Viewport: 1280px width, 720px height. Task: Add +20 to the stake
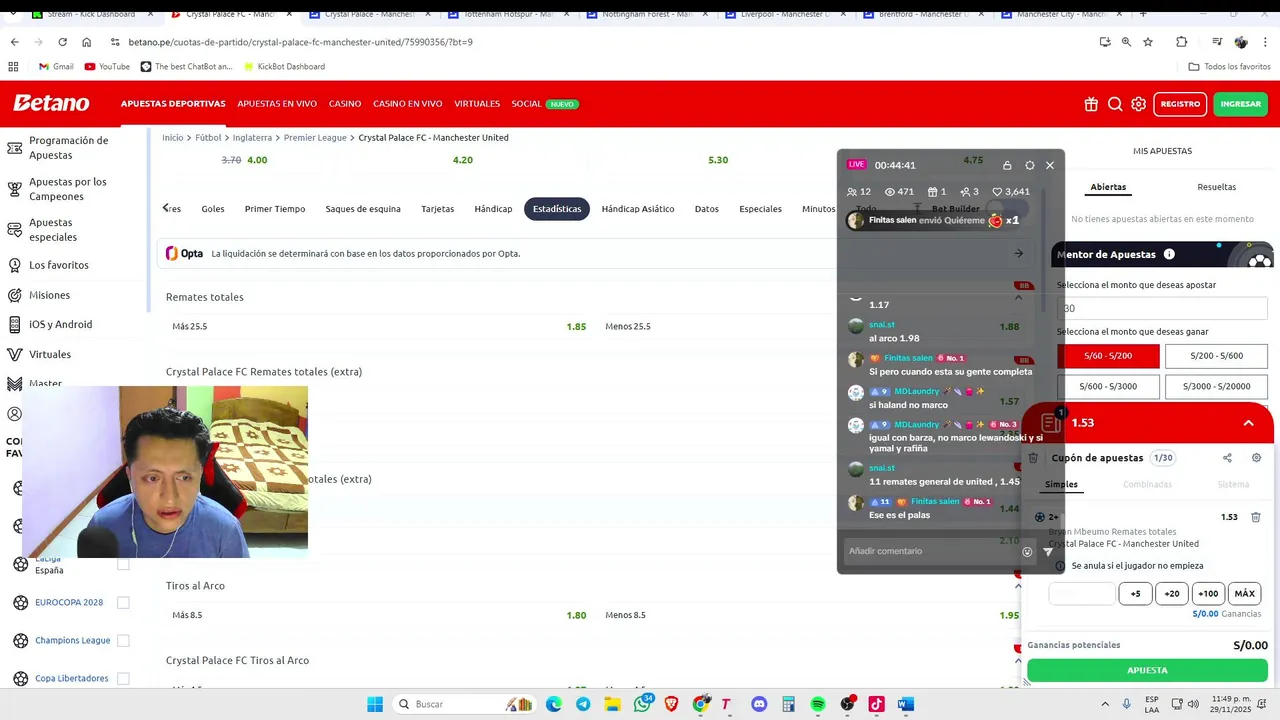coord(1172,594)
